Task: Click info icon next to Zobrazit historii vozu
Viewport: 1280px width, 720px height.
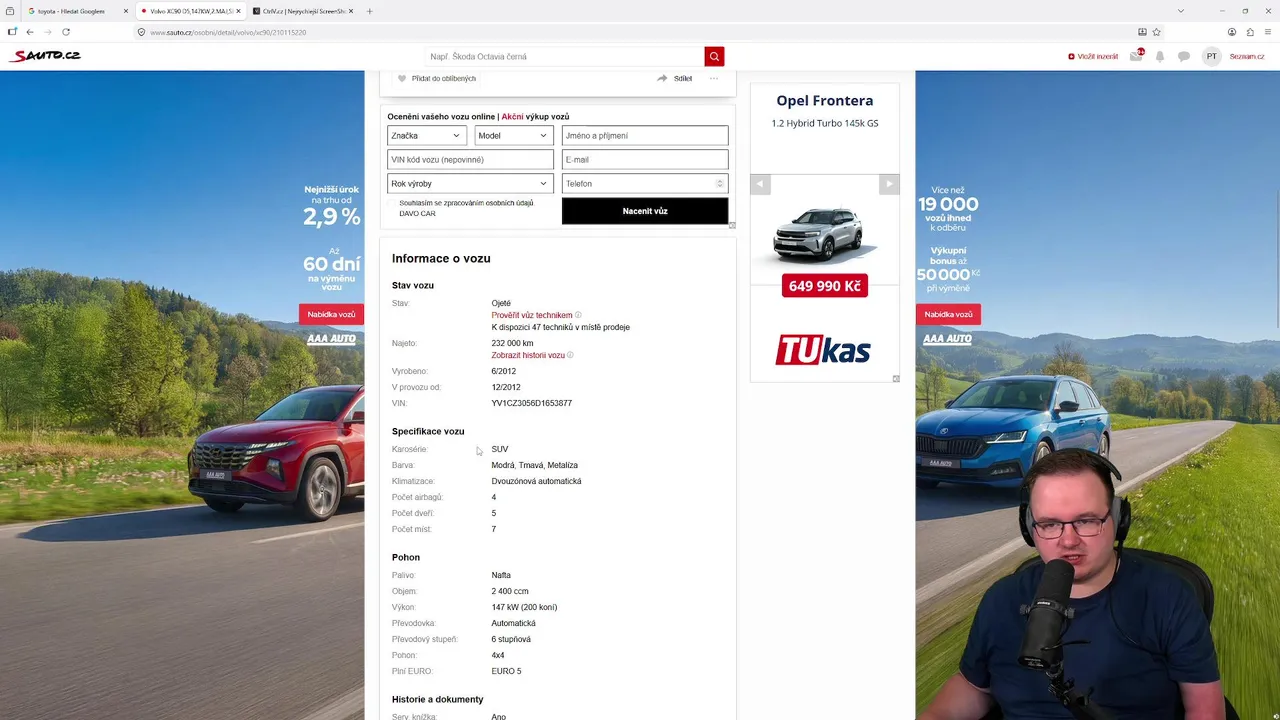Action: [570, 355]
